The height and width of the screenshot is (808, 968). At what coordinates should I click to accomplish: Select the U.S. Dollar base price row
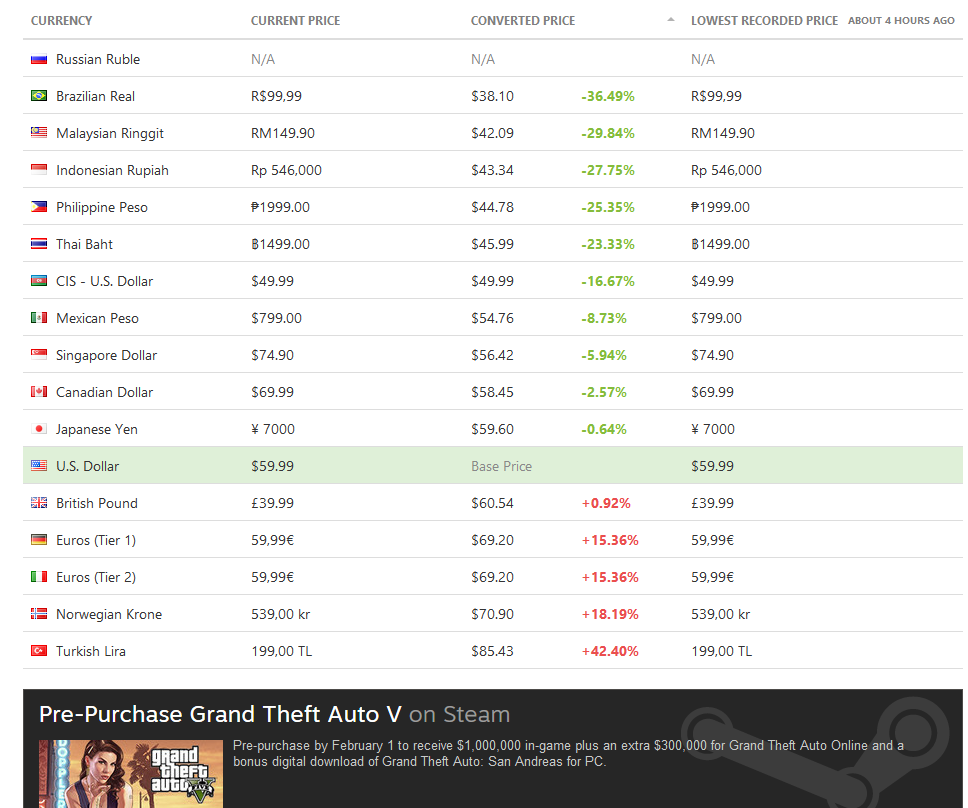(x=493, y=466)
